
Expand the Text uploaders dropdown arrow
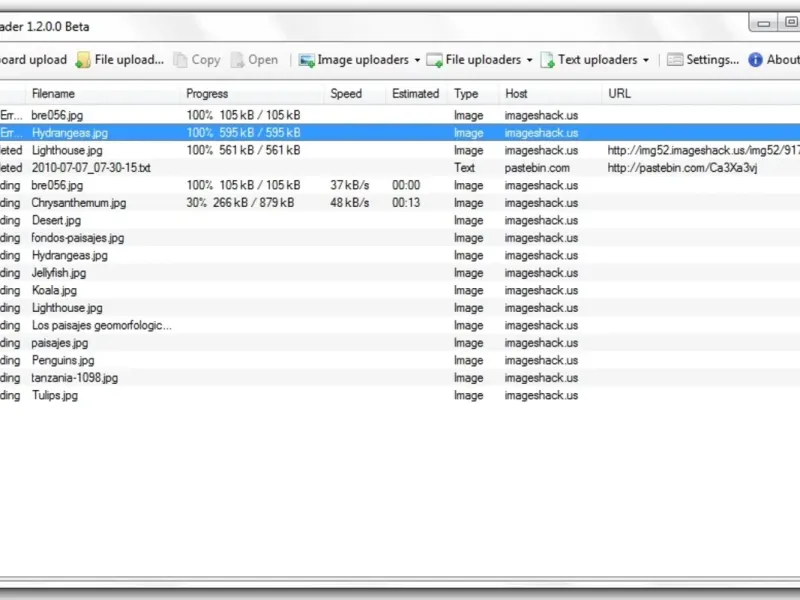646,60
